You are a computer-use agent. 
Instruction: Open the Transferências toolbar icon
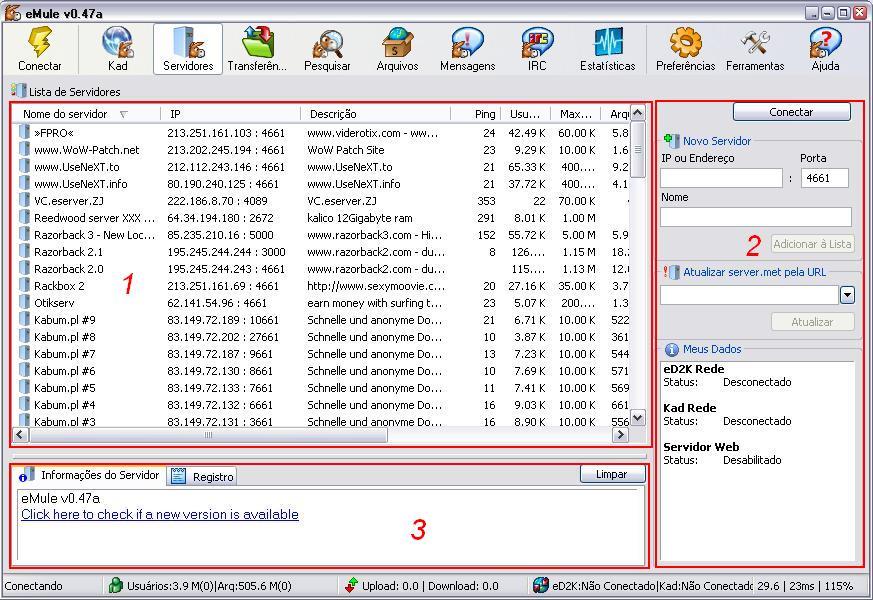257,42
